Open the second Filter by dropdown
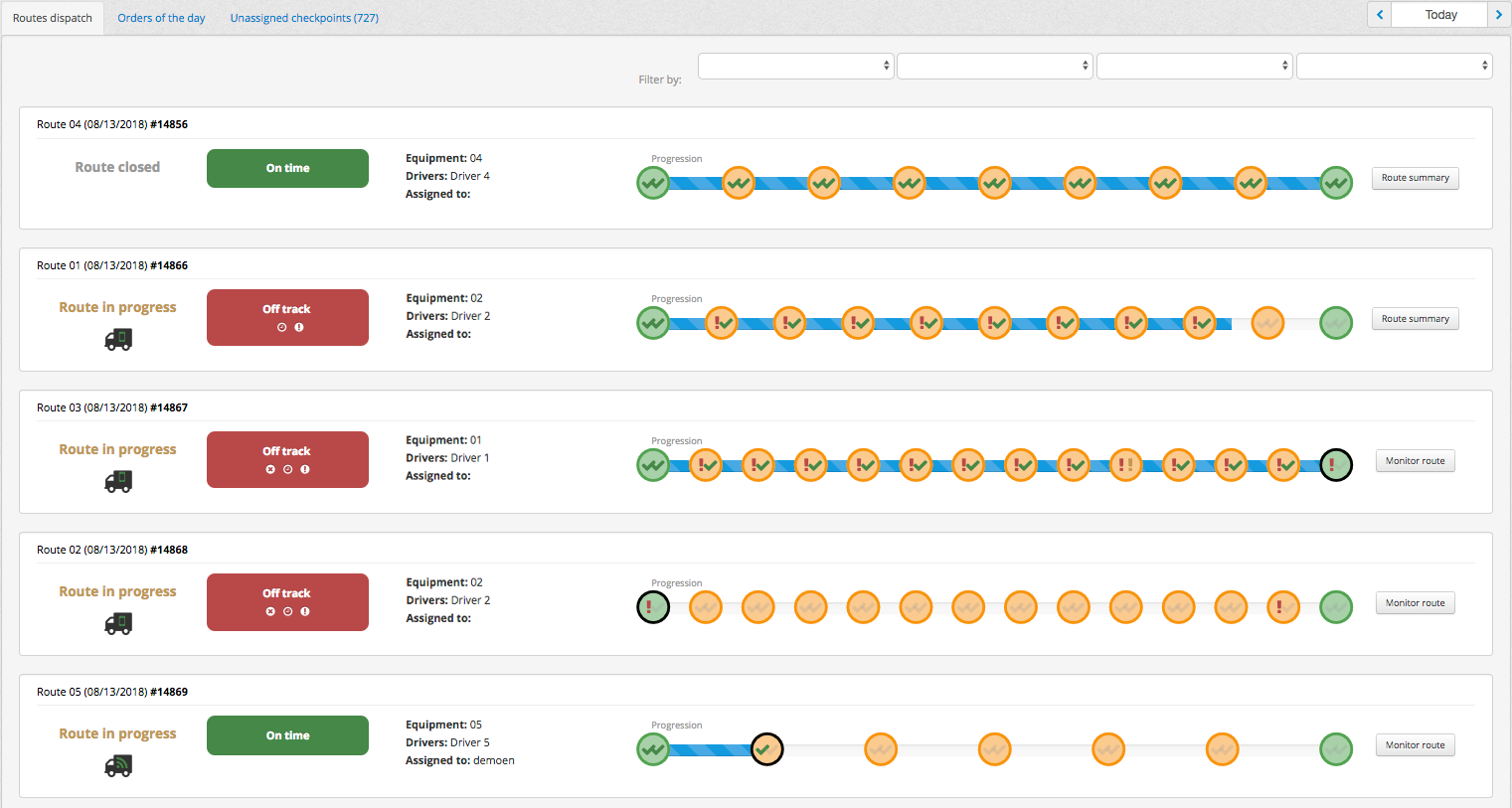The image size is (1512, 808). click(x=994, y=66)
